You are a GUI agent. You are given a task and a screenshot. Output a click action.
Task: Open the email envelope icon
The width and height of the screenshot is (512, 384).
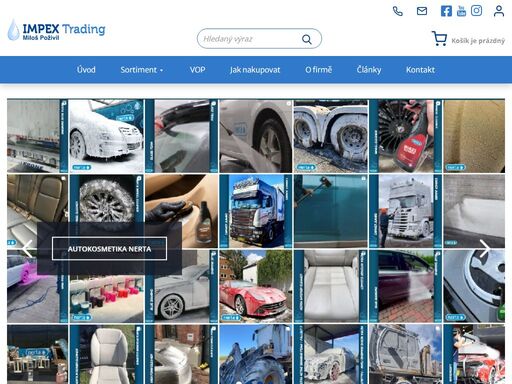[422, 11]
